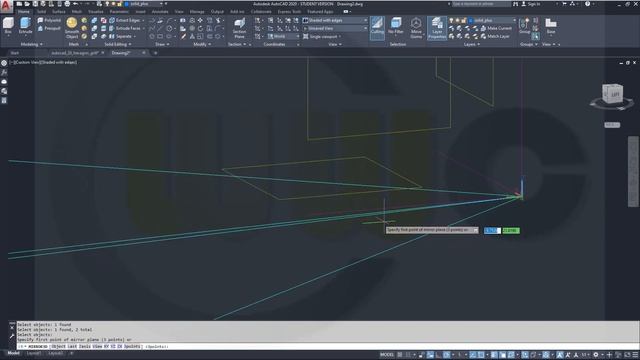
Task: Open the AutoCAD application menu button
Action: click(x=6, y=7)
